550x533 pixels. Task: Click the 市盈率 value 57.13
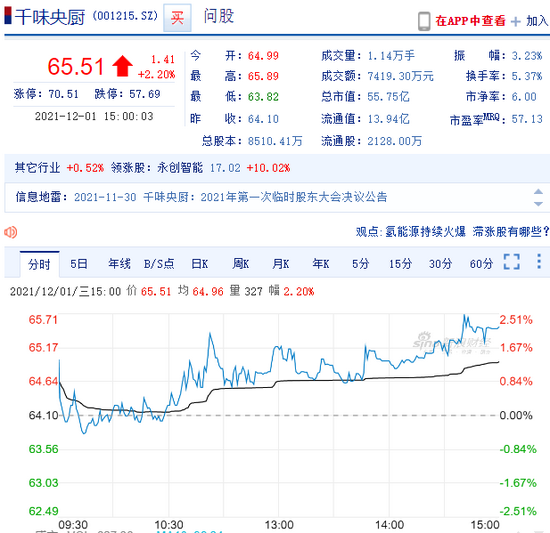[527, 119]
